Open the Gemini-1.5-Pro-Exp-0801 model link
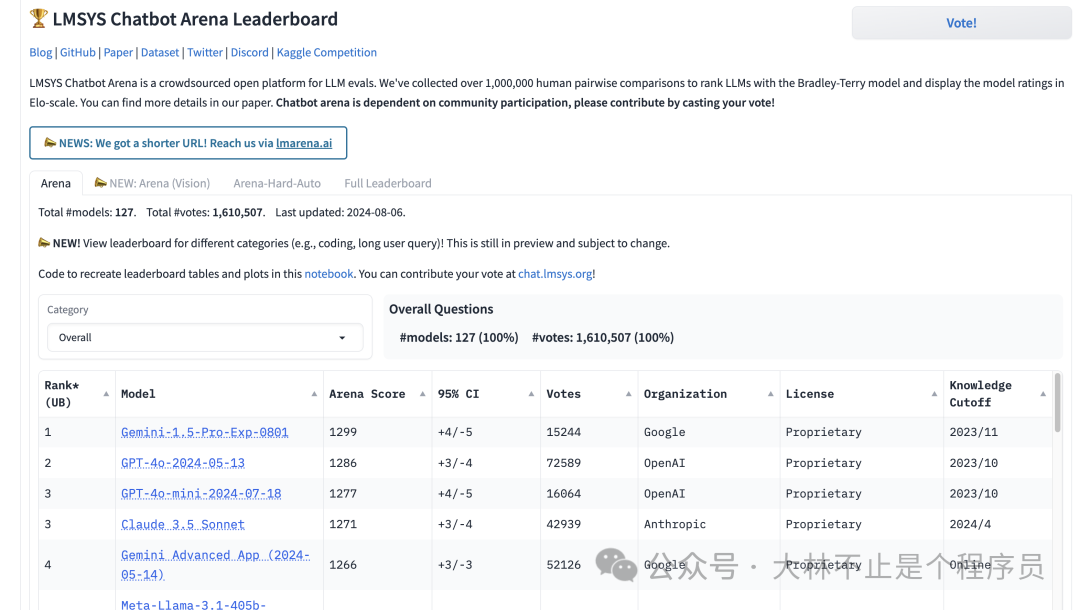Image resolution: width=1080 pixels, height=610 pixels. tap(204, 432)
